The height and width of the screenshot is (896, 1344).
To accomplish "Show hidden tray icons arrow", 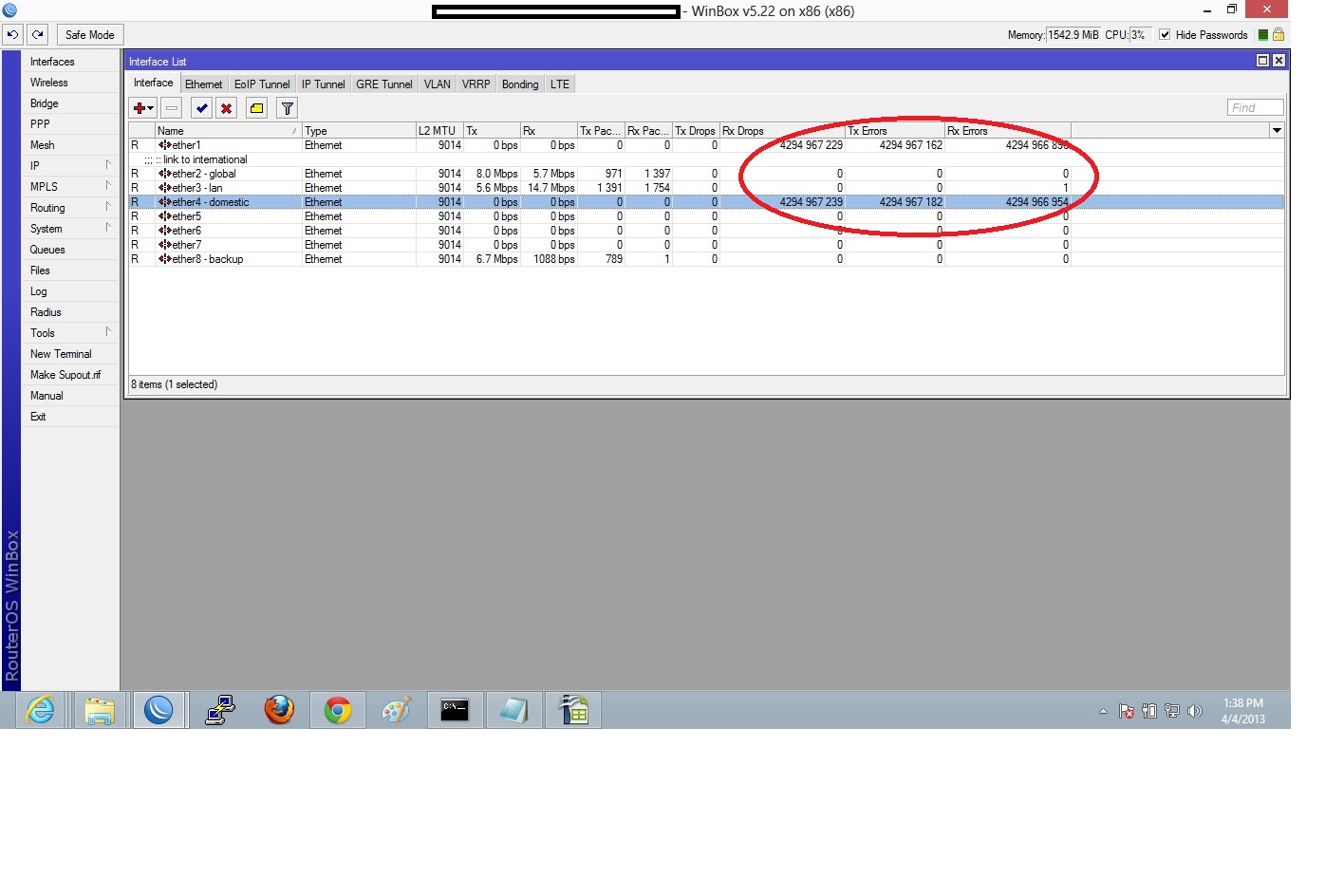I will click(x=1103, y=711).
